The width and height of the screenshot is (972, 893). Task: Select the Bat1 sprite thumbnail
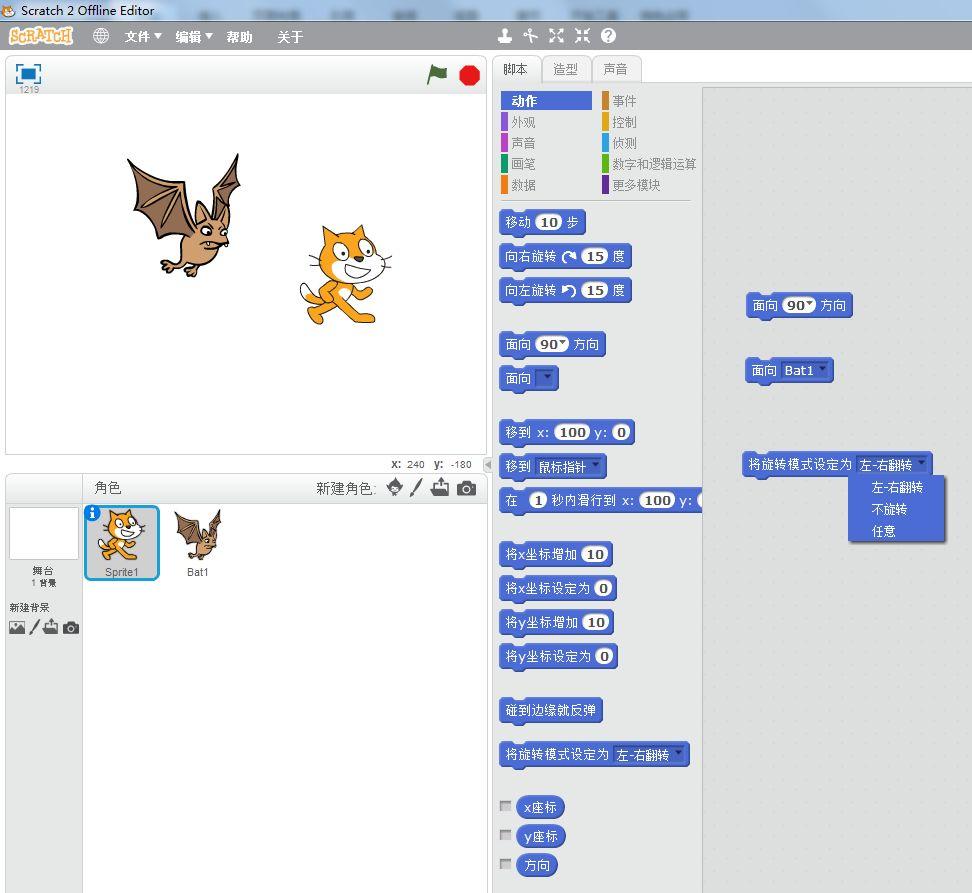[198, 543]
